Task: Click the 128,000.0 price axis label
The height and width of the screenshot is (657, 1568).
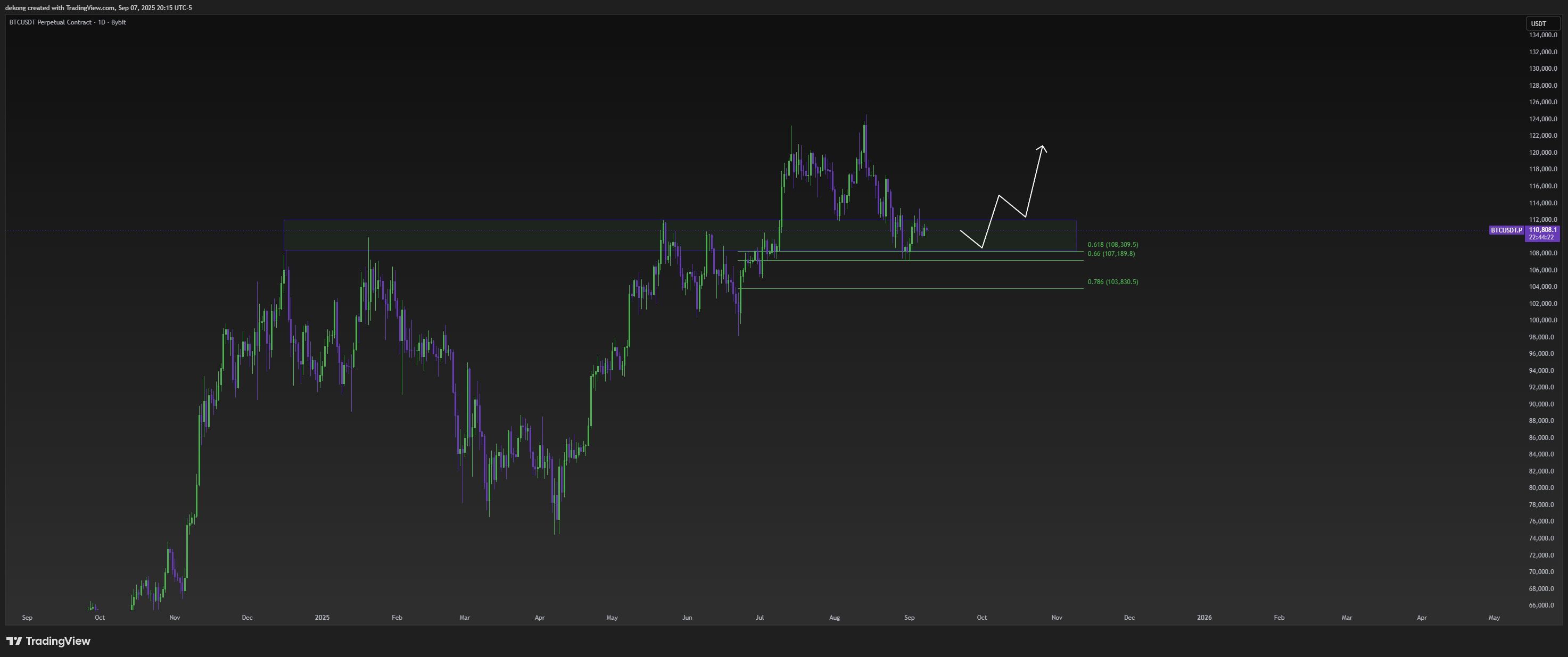Action: tap(1543, 86)
